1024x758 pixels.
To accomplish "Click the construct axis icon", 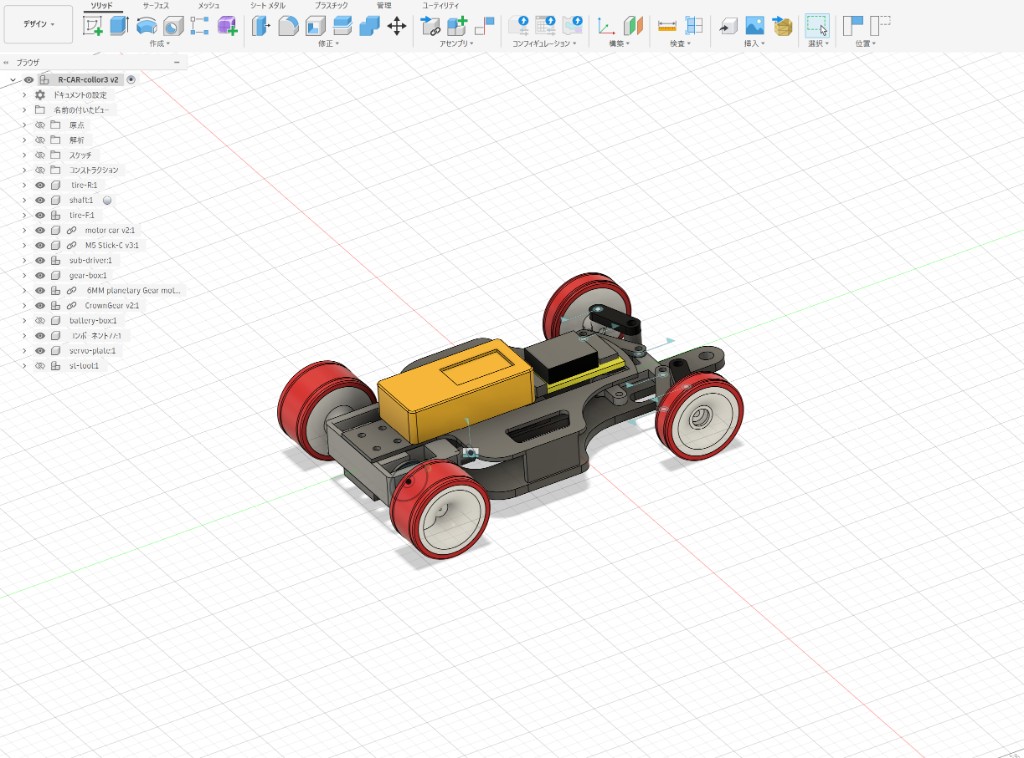I will (606, 26).
